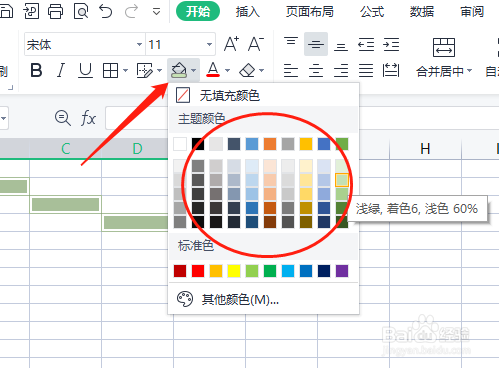The width and height of the screenshot is (499, 368).
Task: Open Print Preview icon
Action: click(x=81, y=11)
